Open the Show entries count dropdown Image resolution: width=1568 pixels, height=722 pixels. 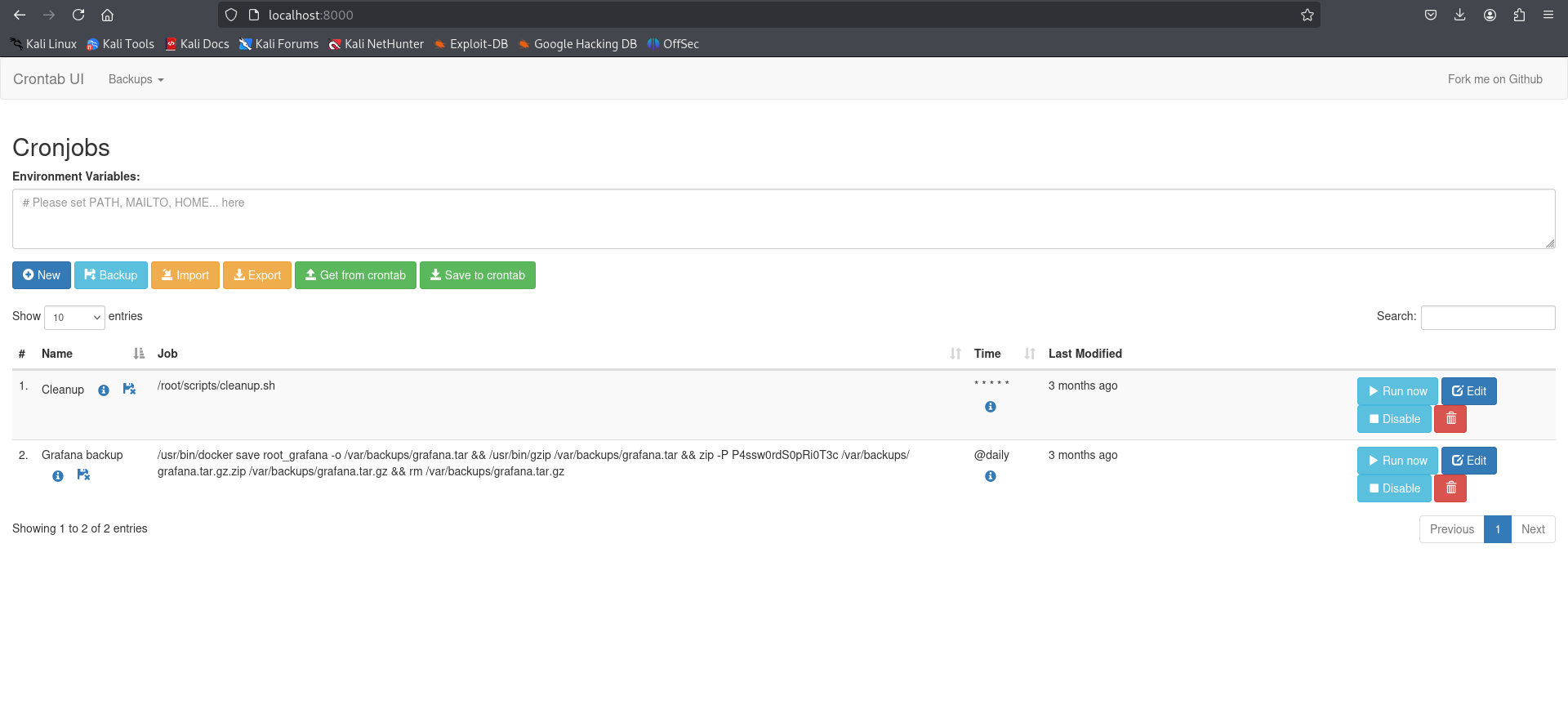74,318
